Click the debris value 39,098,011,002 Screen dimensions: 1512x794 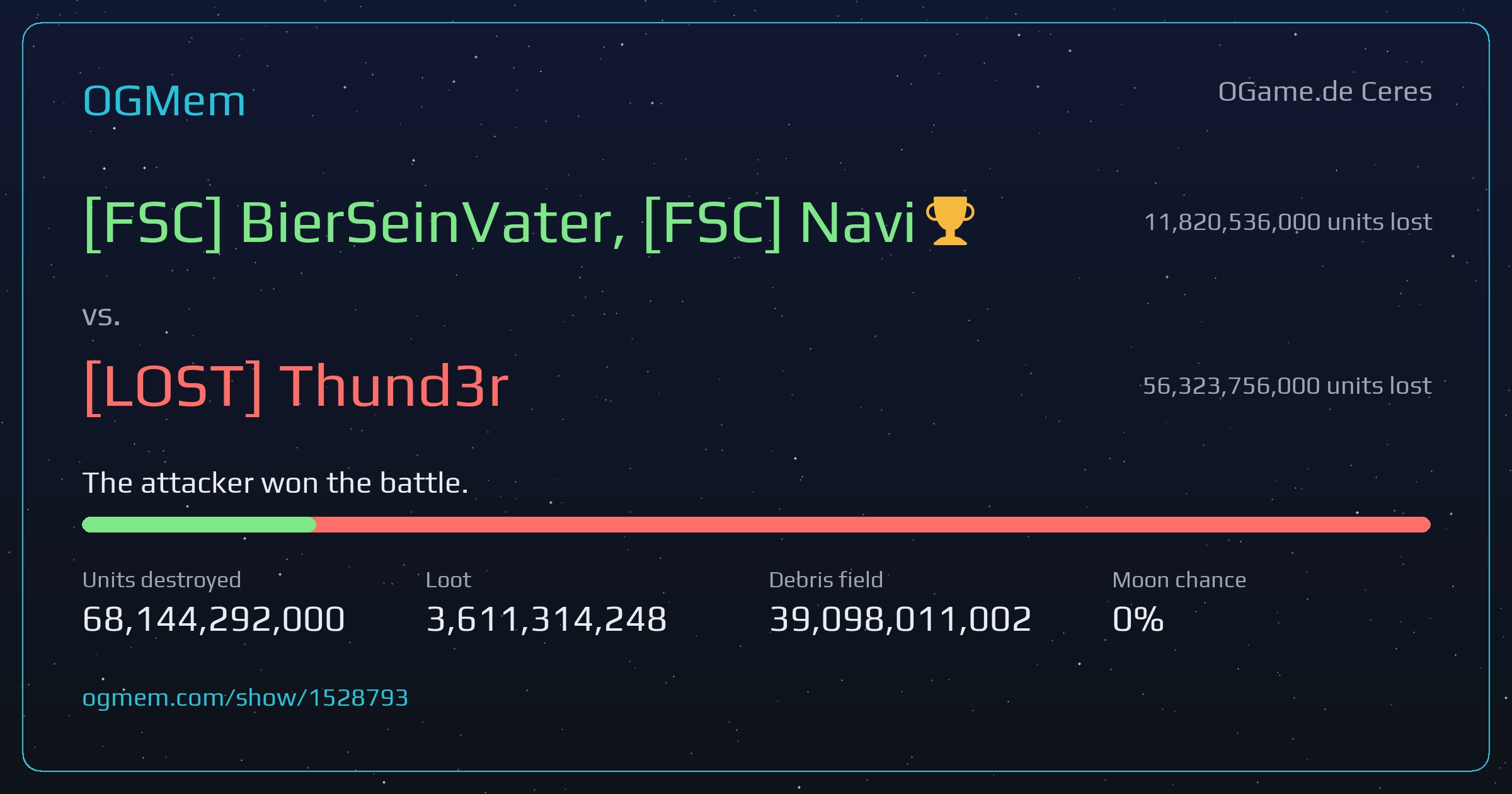click(900, 619)
